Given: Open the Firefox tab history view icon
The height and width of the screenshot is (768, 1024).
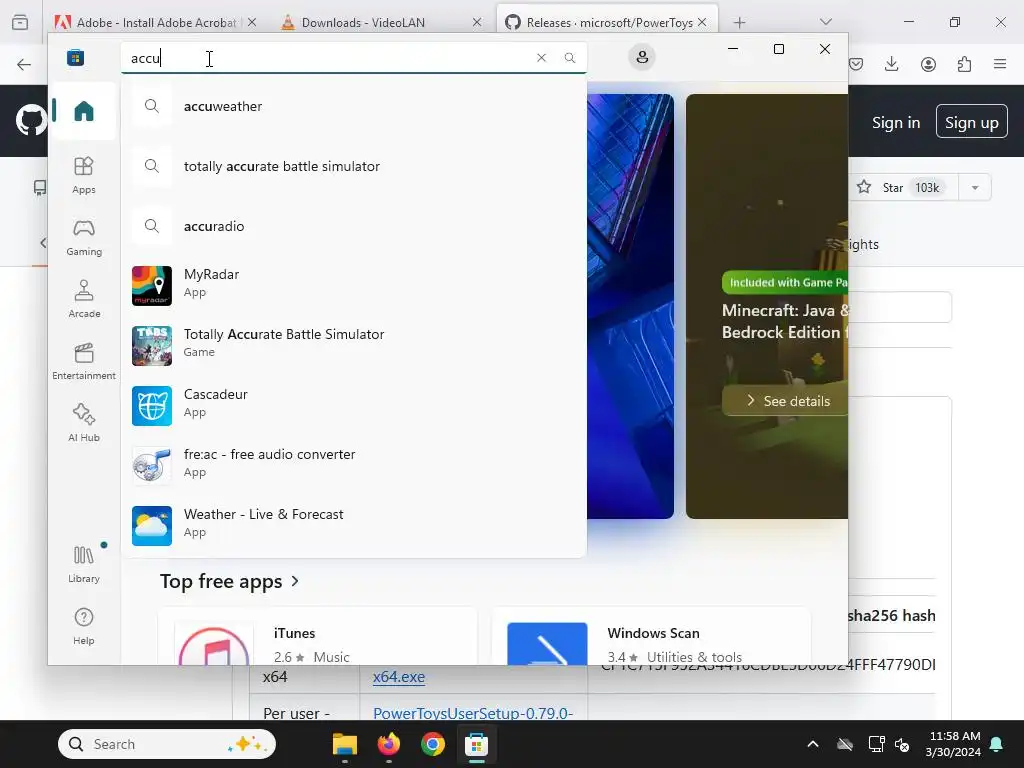Looking at the screenshot, I should (20, 23).
